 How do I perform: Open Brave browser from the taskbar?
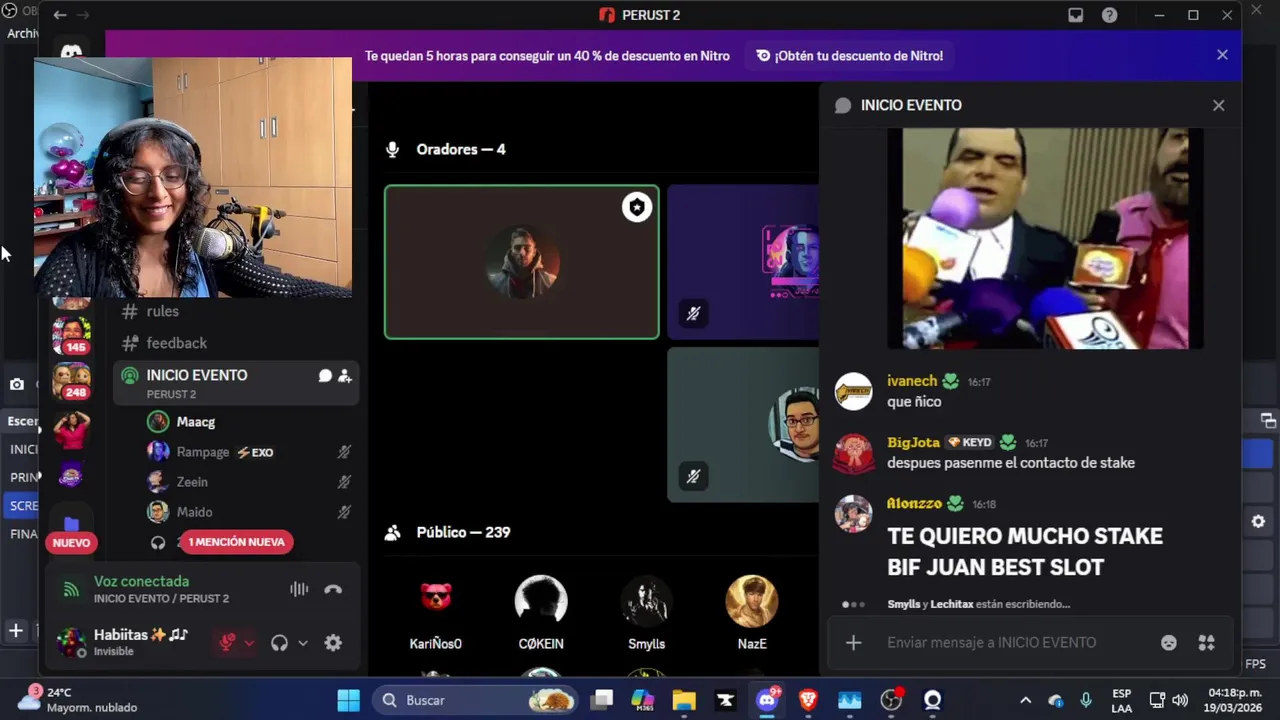click(x=808, y=700)
